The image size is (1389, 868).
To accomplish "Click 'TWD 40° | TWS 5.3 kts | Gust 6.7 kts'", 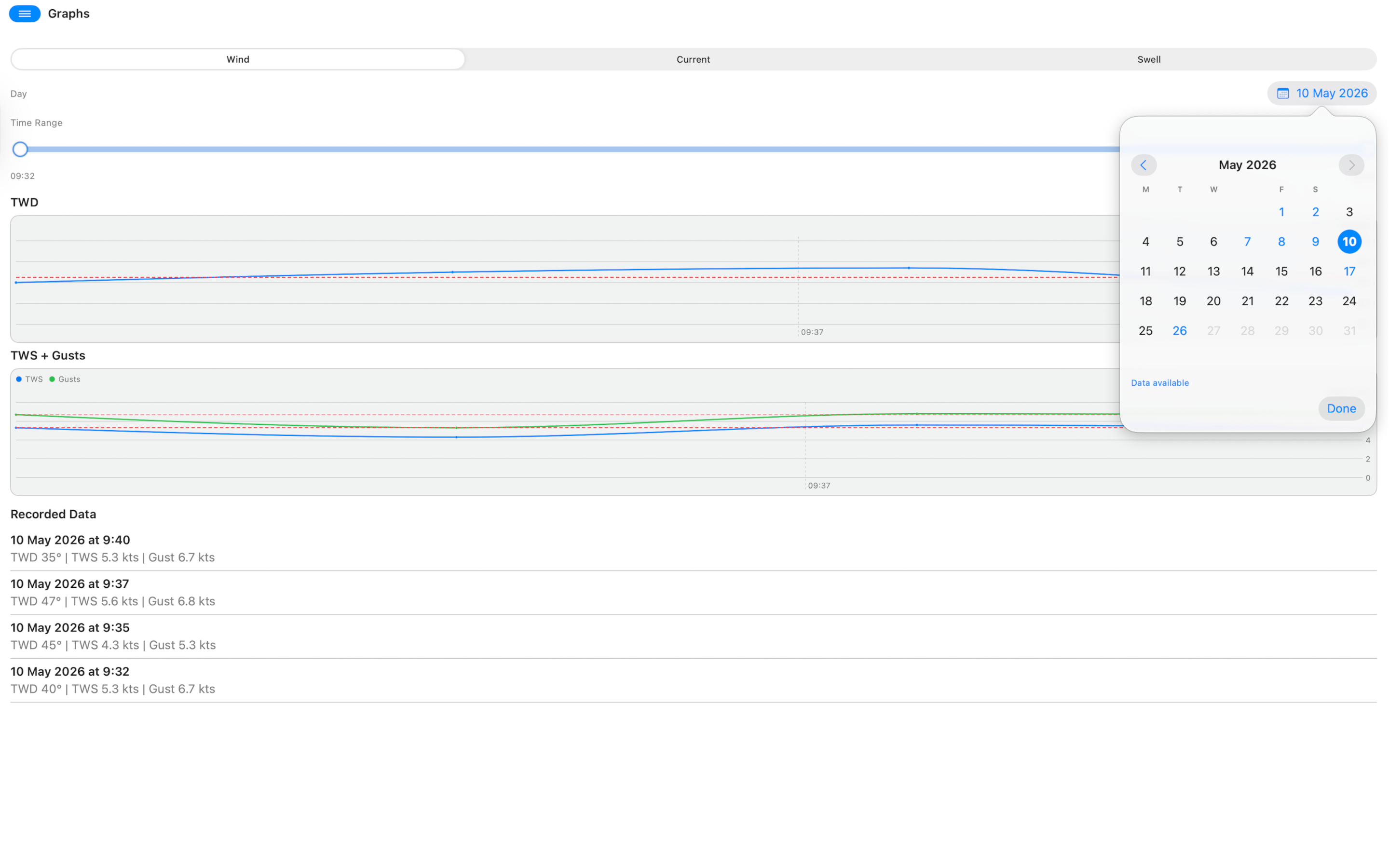I will (x=113, y=689).
